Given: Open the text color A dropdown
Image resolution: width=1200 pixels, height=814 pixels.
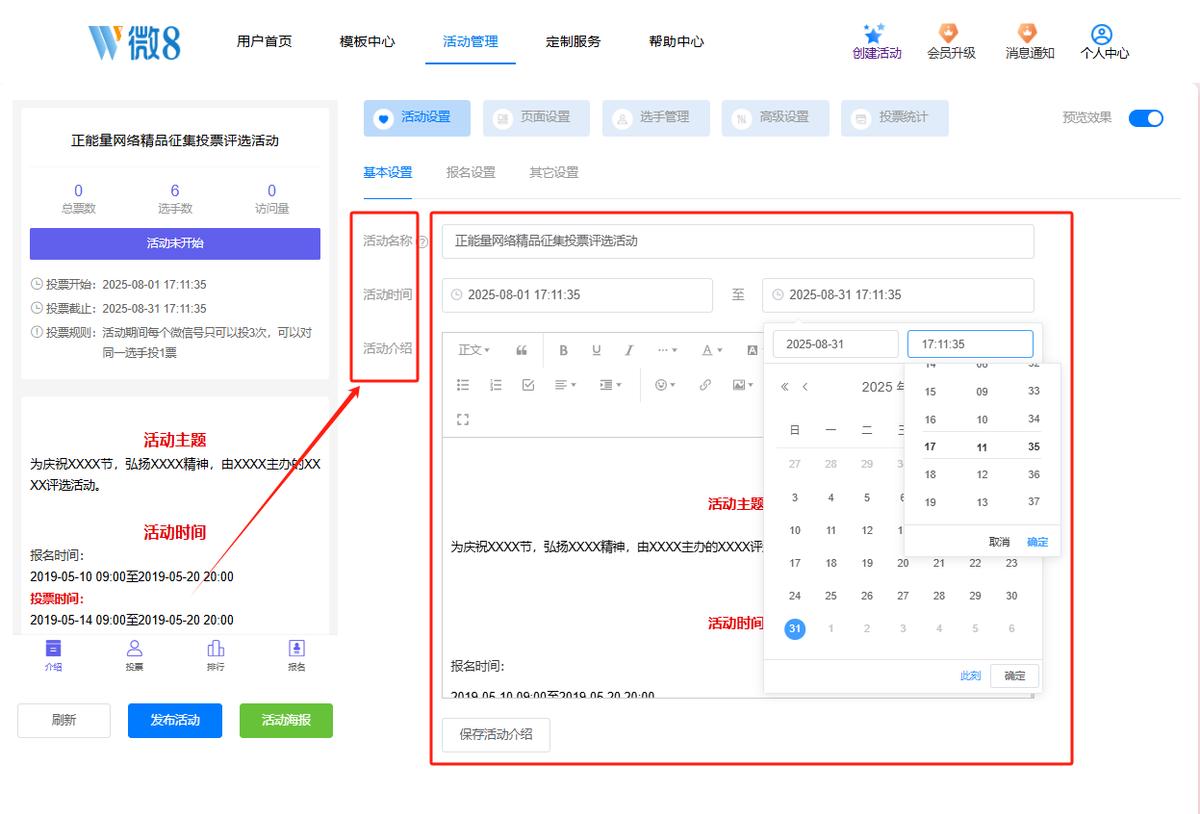Looking at the screenshot, I should [x=711, y=350].
